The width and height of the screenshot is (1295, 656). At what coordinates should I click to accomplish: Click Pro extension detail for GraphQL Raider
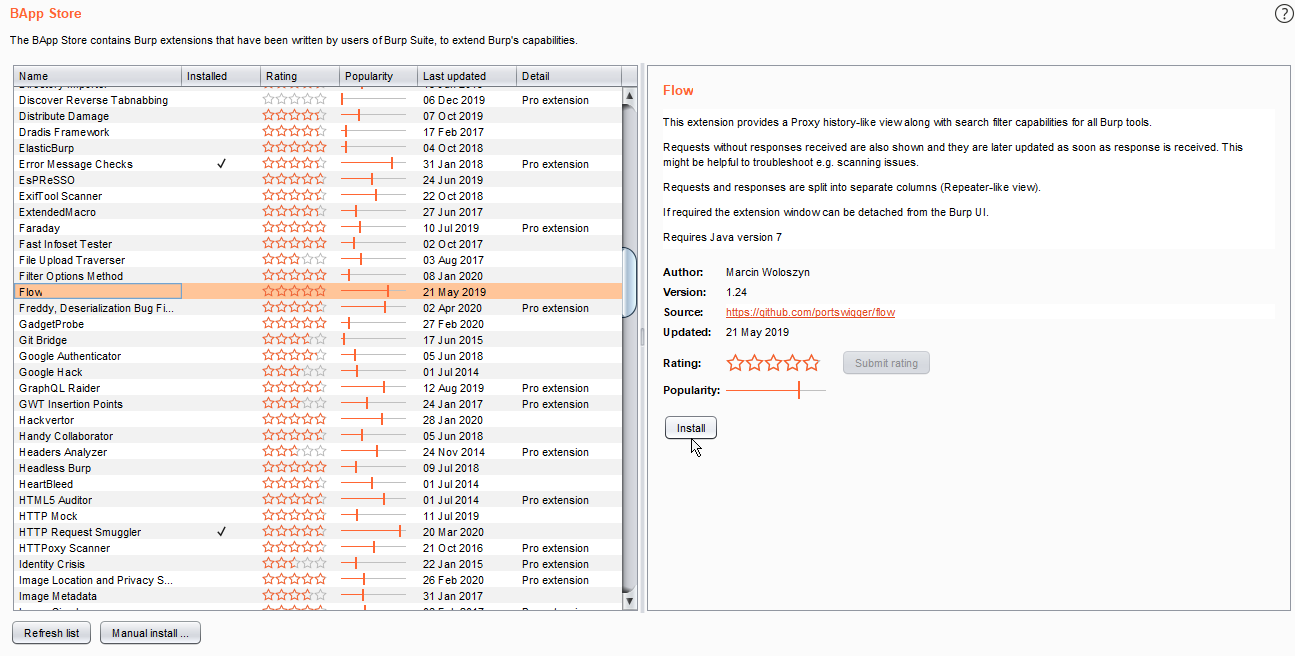(x=555, y=388)
